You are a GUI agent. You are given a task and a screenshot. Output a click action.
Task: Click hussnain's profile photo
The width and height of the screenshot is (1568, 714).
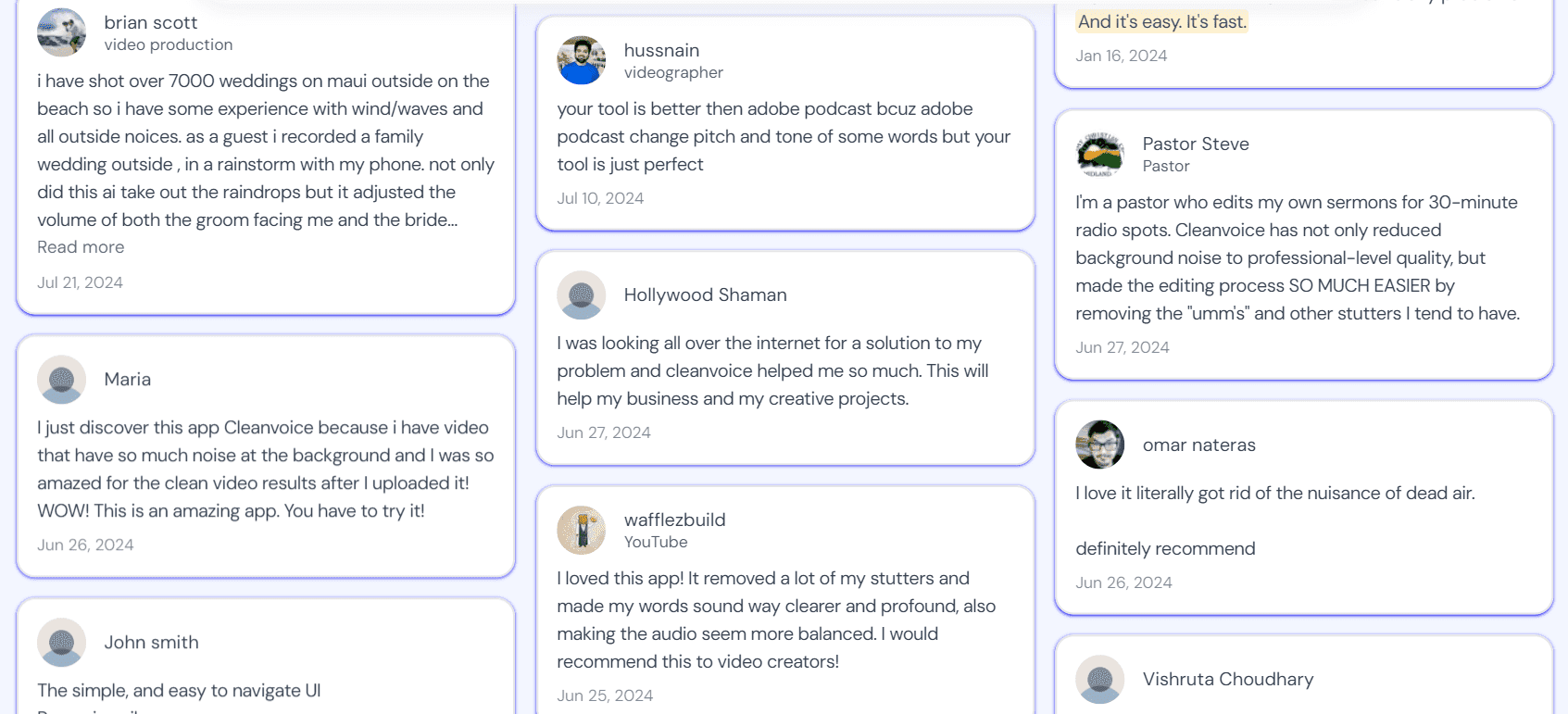pos(581,60)
